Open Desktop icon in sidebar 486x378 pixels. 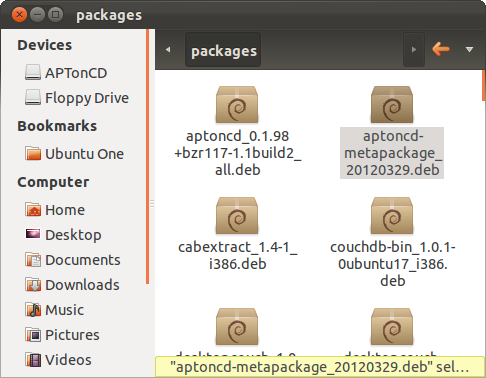33,234
